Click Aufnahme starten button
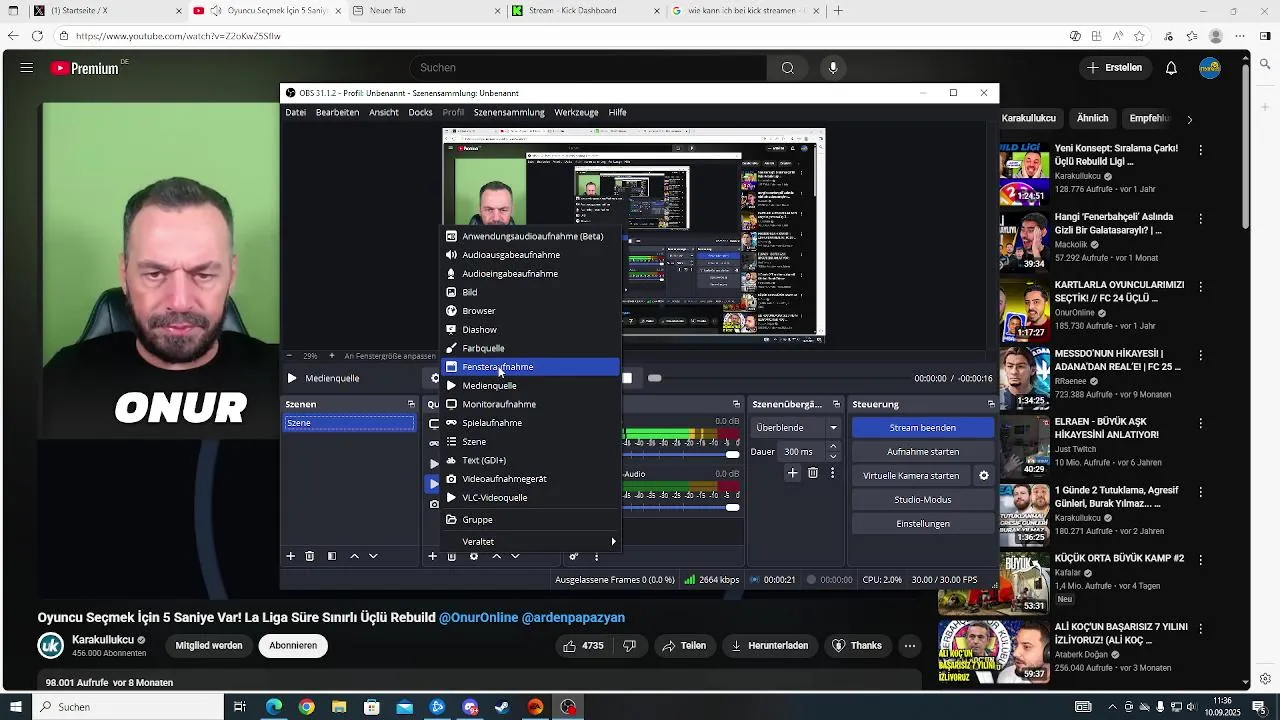 coord(923,452)
